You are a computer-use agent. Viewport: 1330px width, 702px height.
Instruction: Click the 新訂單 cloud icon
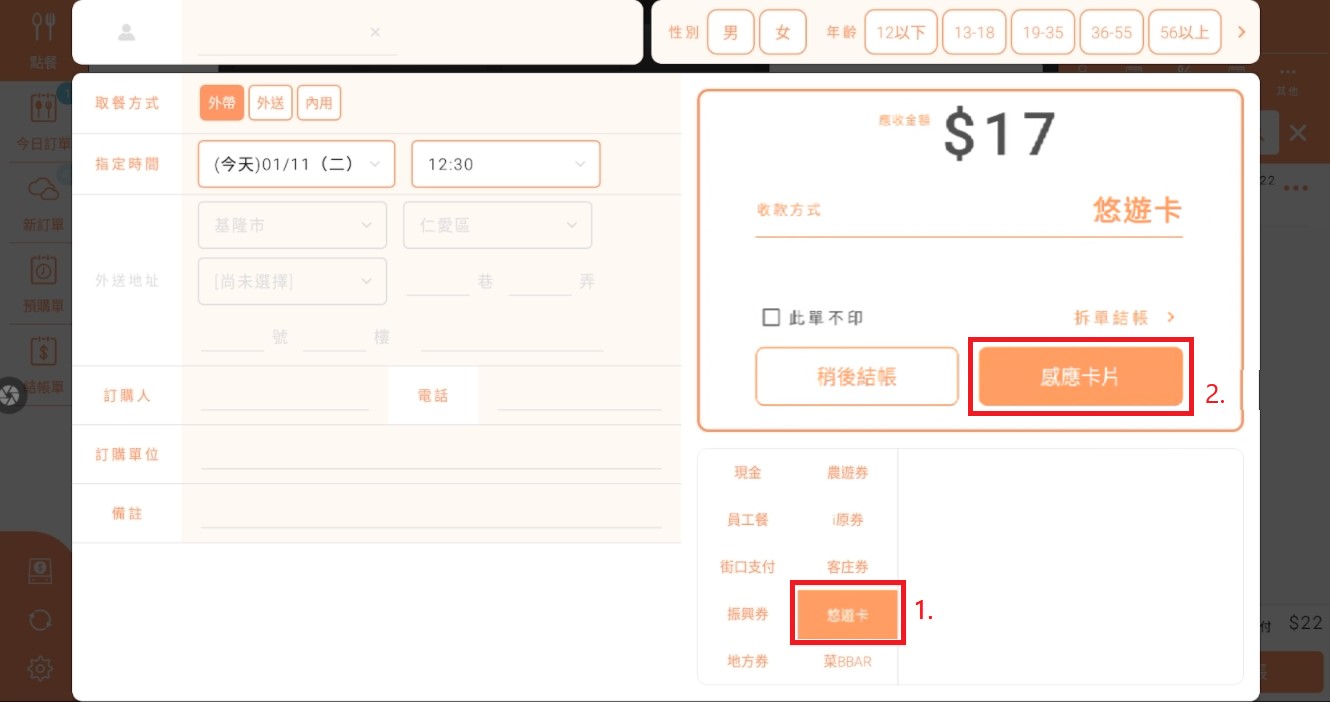[x=43, y=189]
